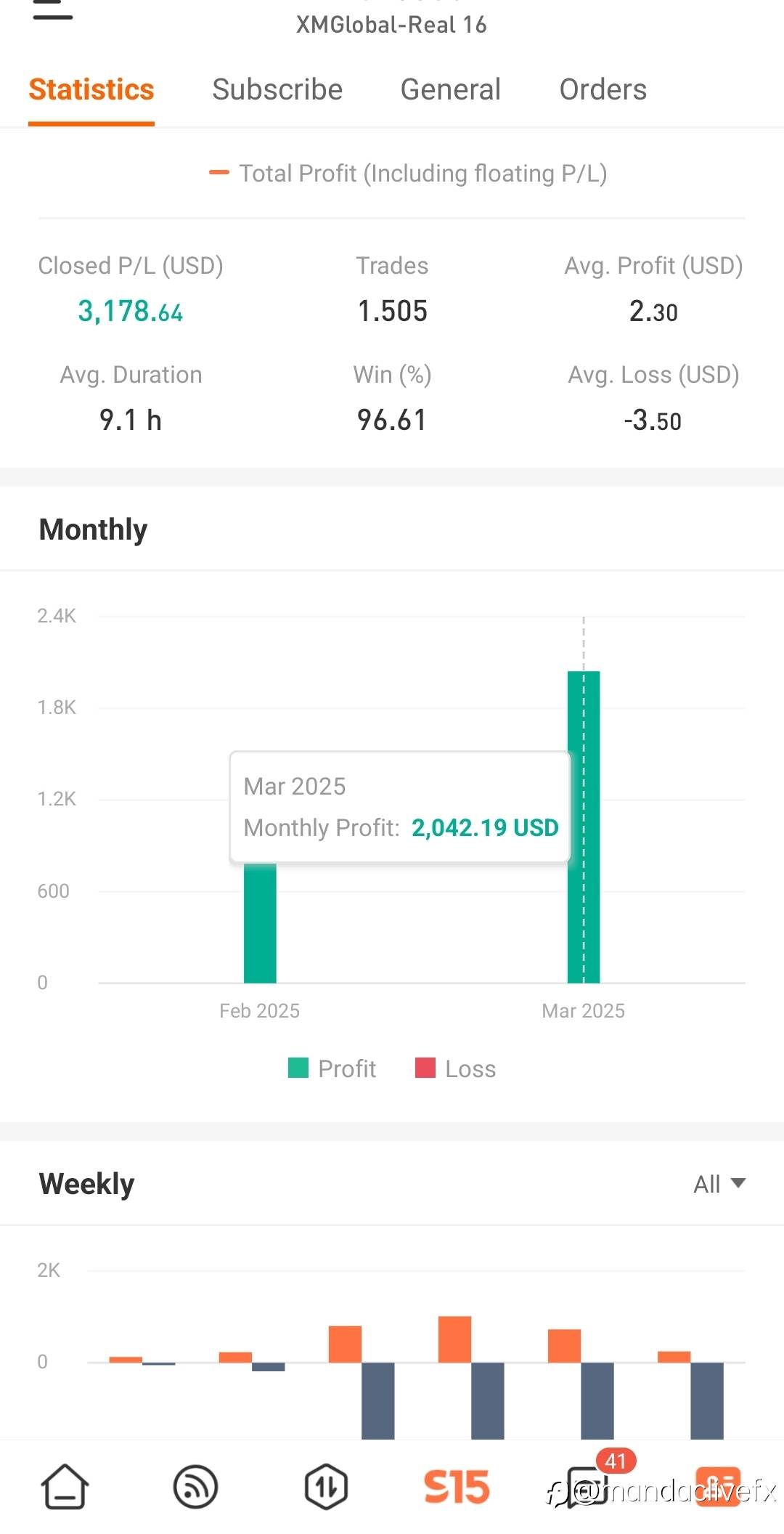The height and width of the screenshot is (1534, 784).
Task: Tap the Win (%) value 96.61
Action: click(392, 420)
